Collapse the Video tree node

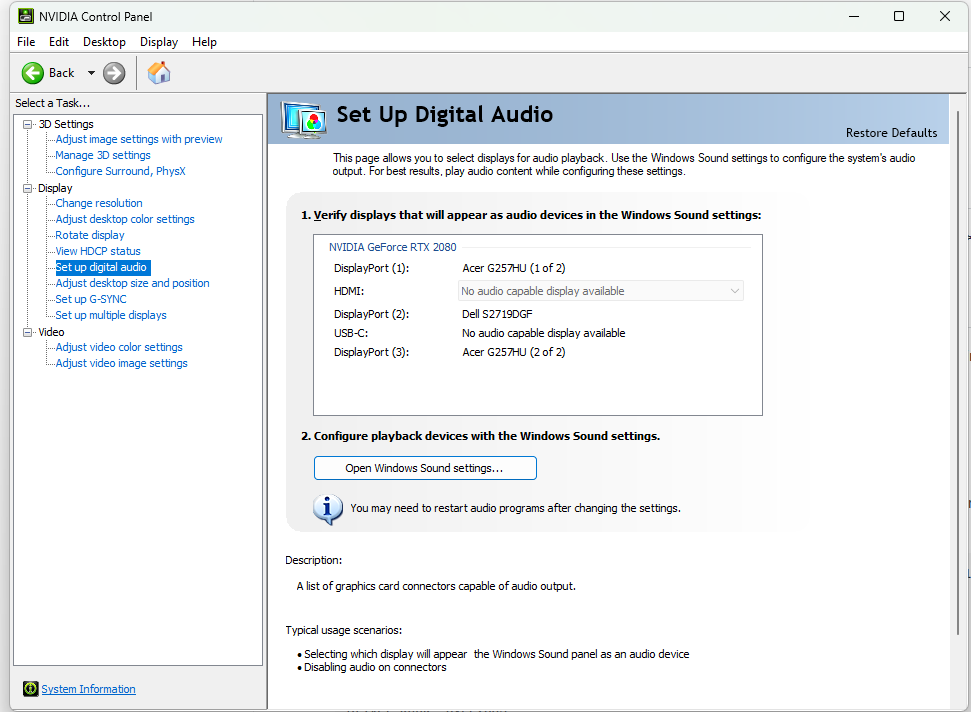click(x=27, y=332)
